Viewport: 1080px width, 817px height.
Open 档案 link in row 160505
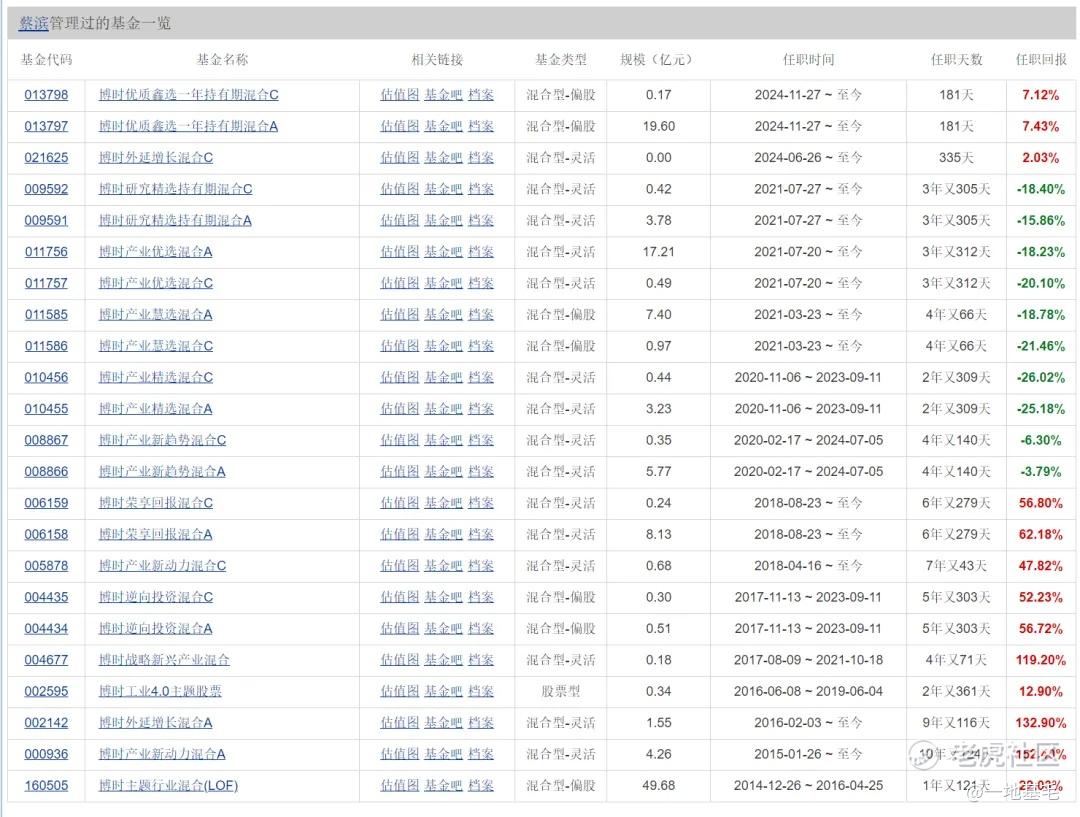point(481,785)
